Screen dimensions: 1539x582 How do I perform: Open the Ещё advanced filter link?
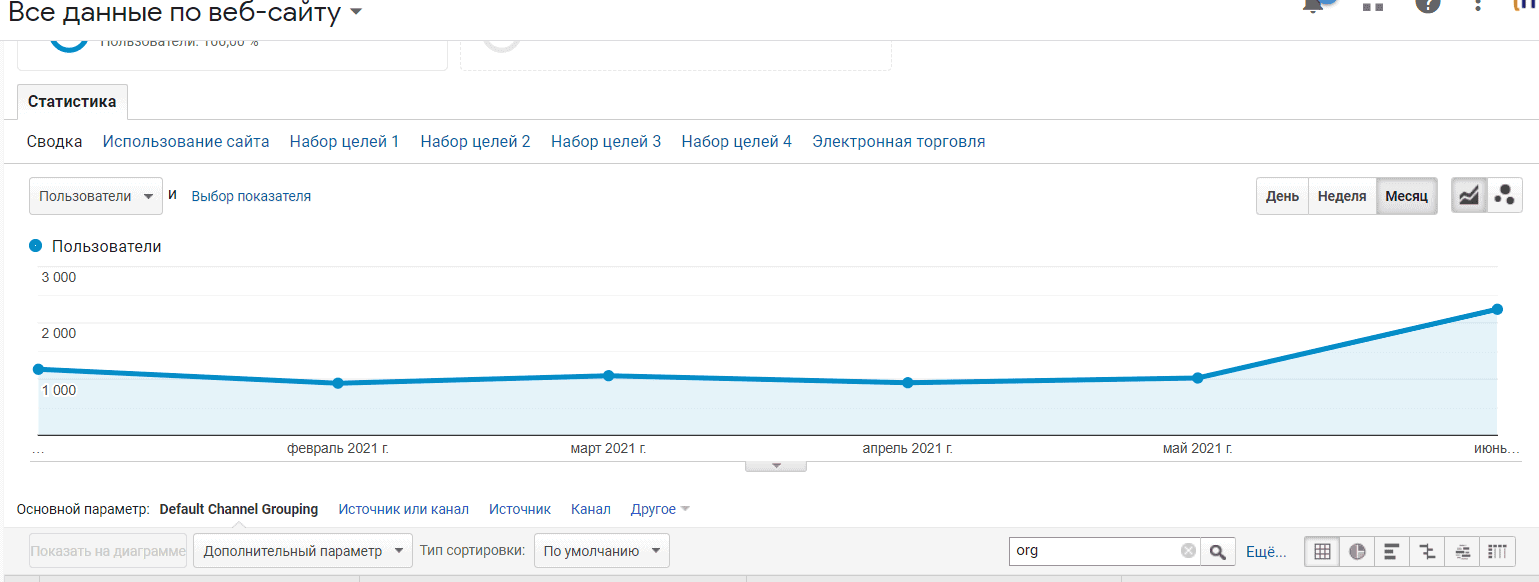1265,551
